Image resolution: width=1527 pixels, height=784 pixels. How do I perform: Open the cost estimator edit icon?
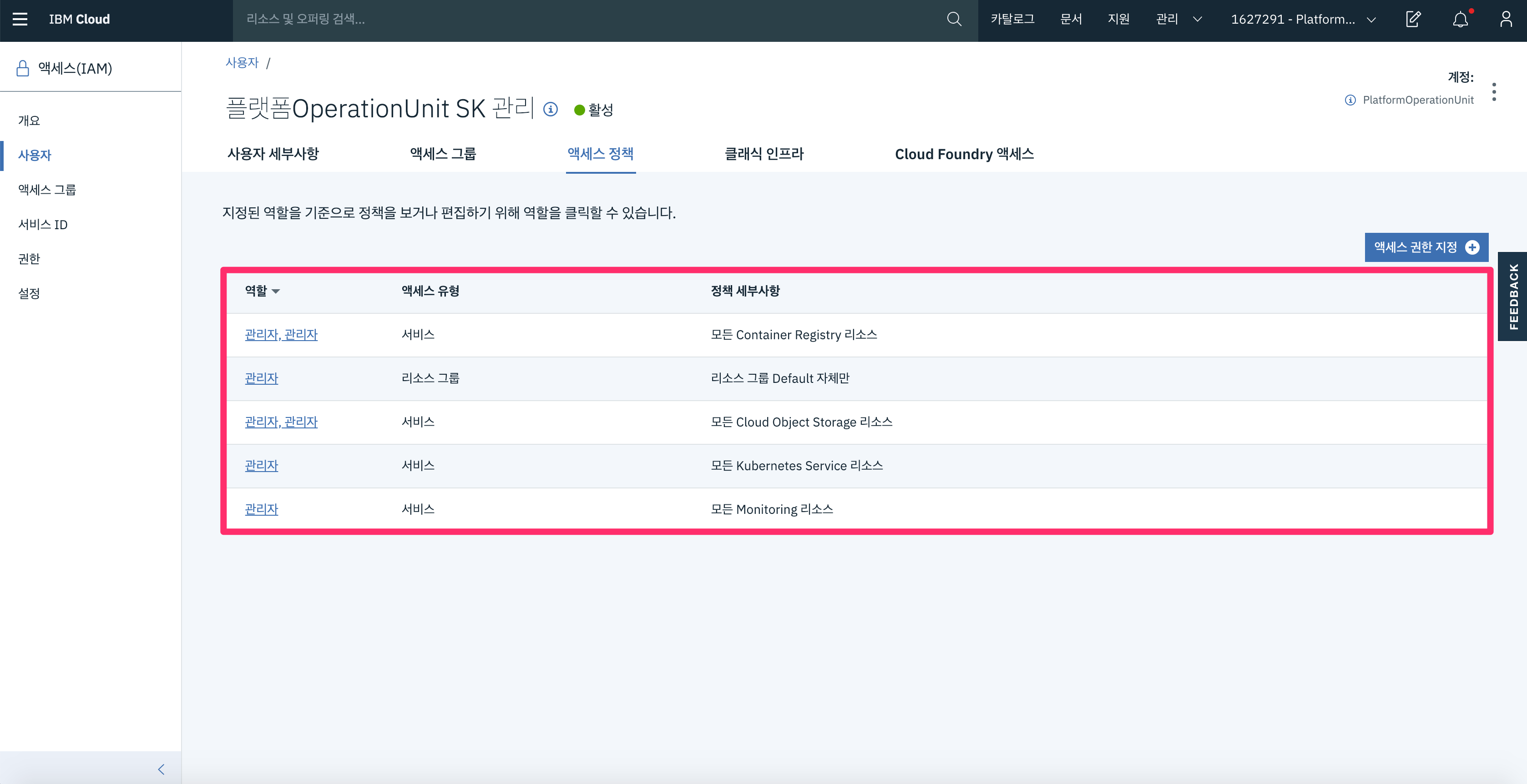[1413, 19]
